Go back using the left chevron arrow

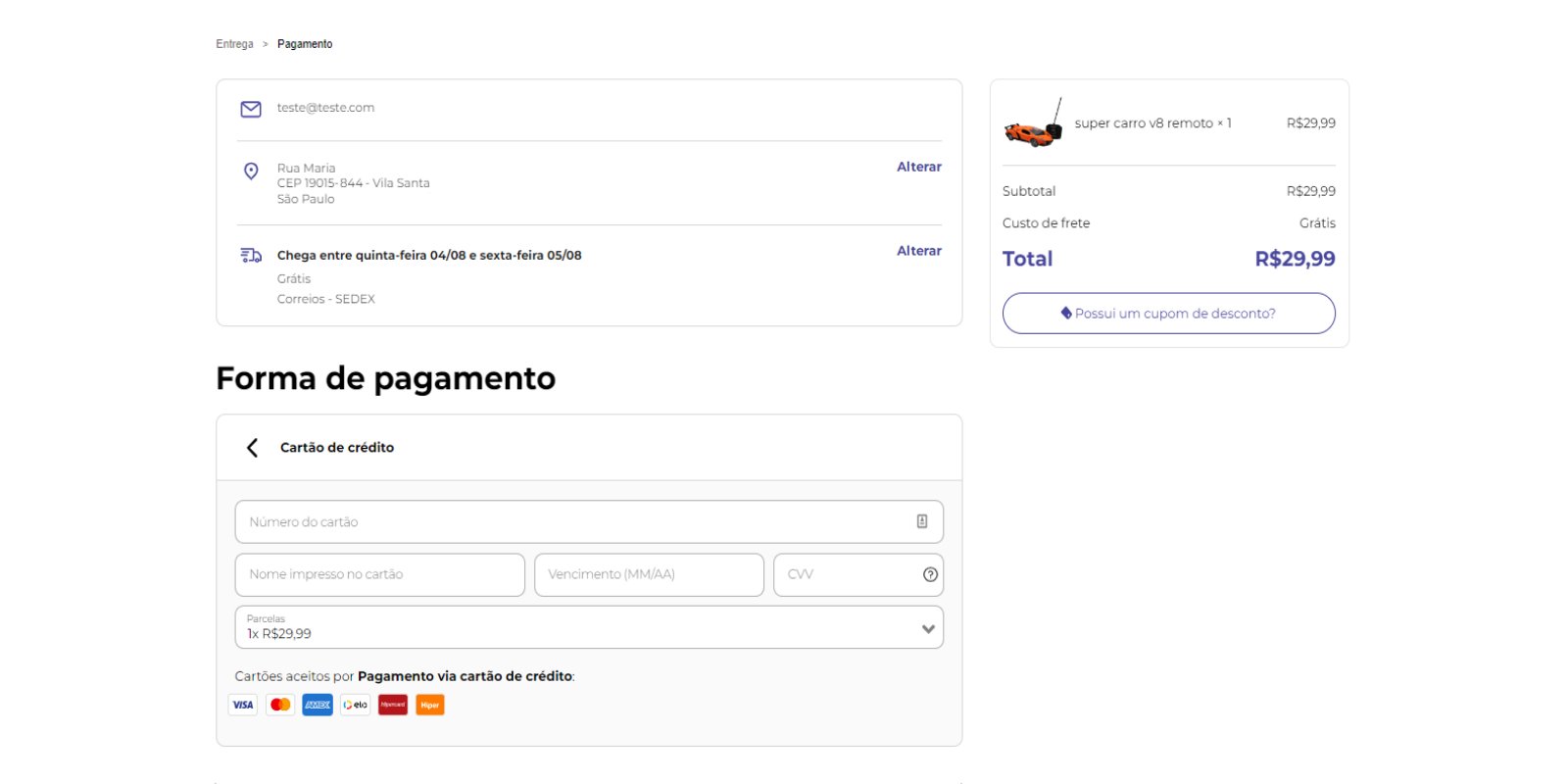click(252, 448)
